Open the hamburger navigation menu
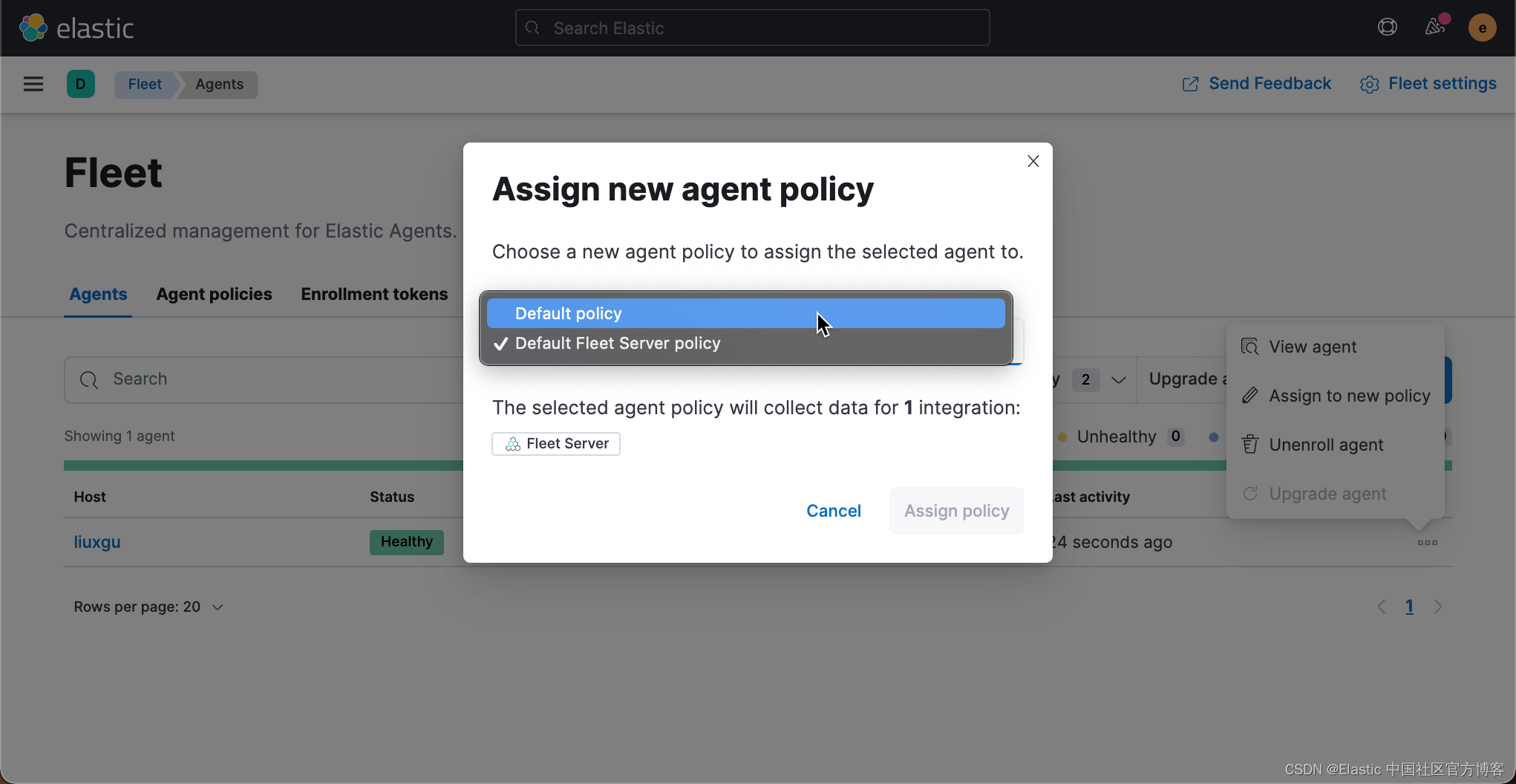This screenshot has height=784, width=1516. [x=33, y=84]
